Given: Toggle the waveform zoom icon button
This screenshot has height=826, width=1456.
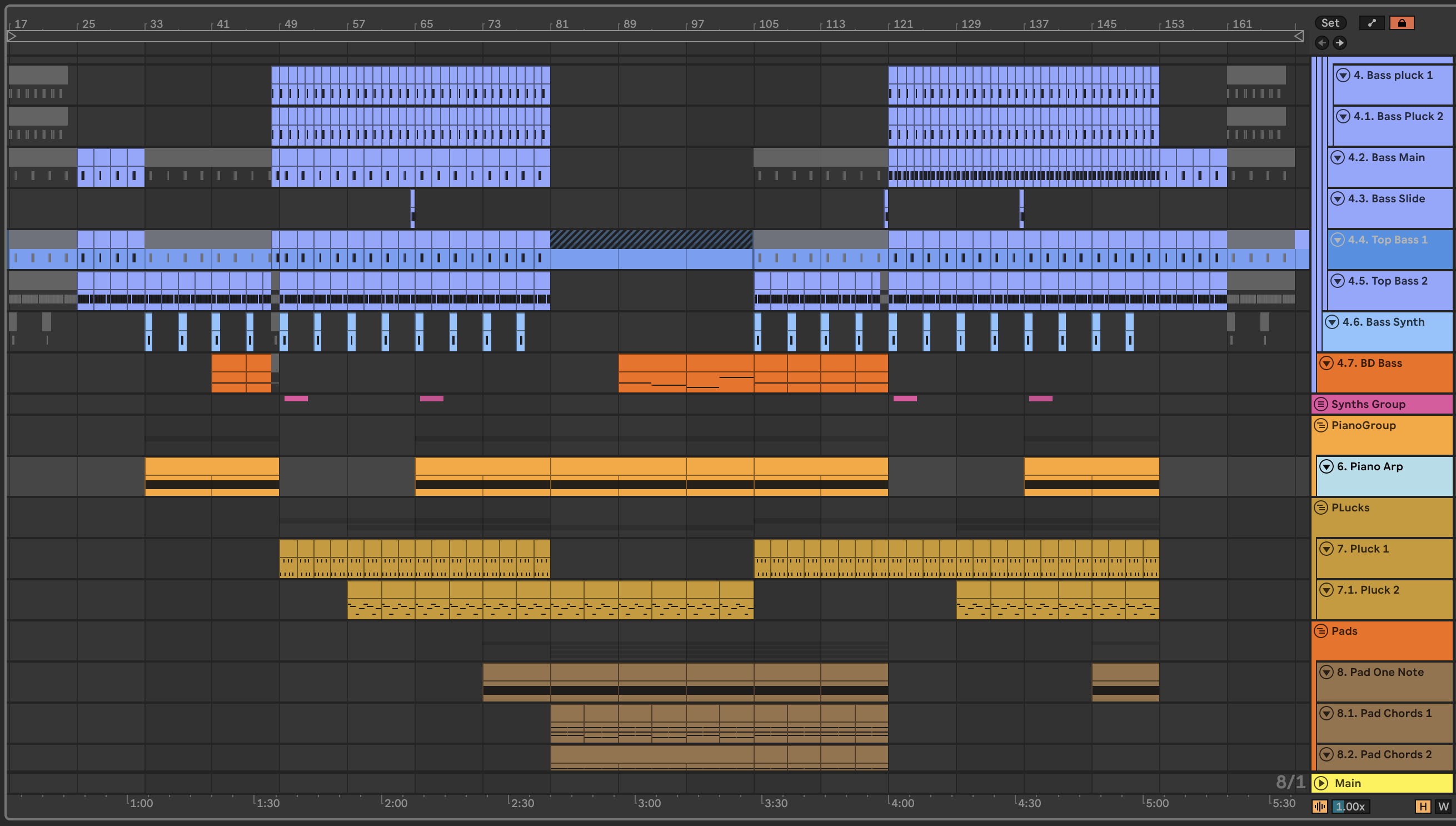Looking at the screenshot, I should click(1320, 806).
